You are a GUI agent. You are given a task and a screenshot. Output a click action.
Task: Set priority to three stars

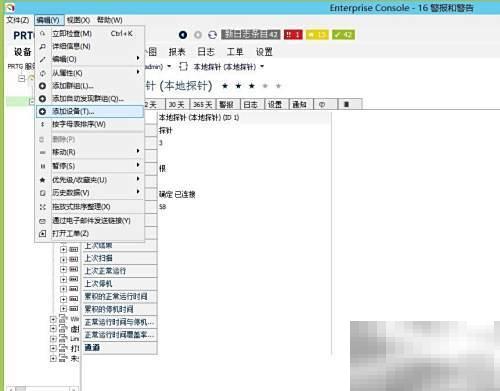(252, 86)
